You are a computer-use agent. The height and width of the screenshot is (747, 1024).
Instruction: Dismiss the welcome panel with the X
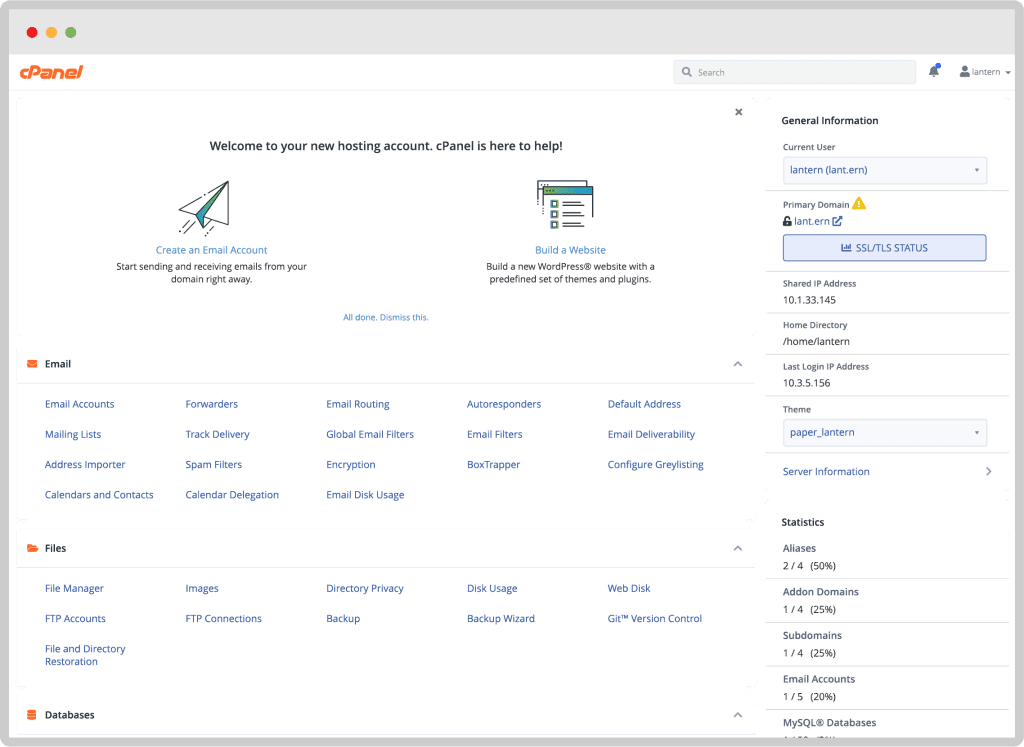click(x=739, y=112)
